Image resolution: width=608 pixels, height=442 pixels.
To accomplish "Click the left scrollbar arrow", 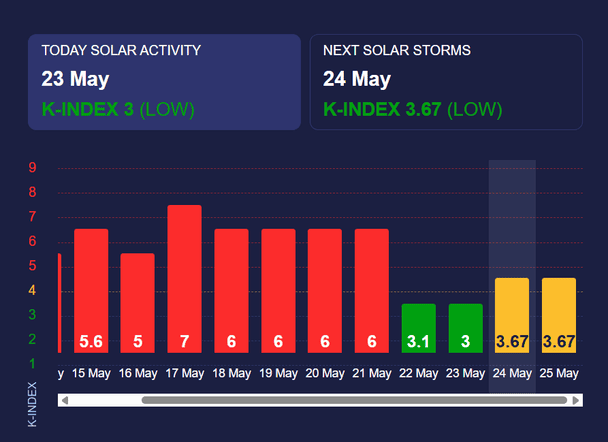I will tap(65, 400).
